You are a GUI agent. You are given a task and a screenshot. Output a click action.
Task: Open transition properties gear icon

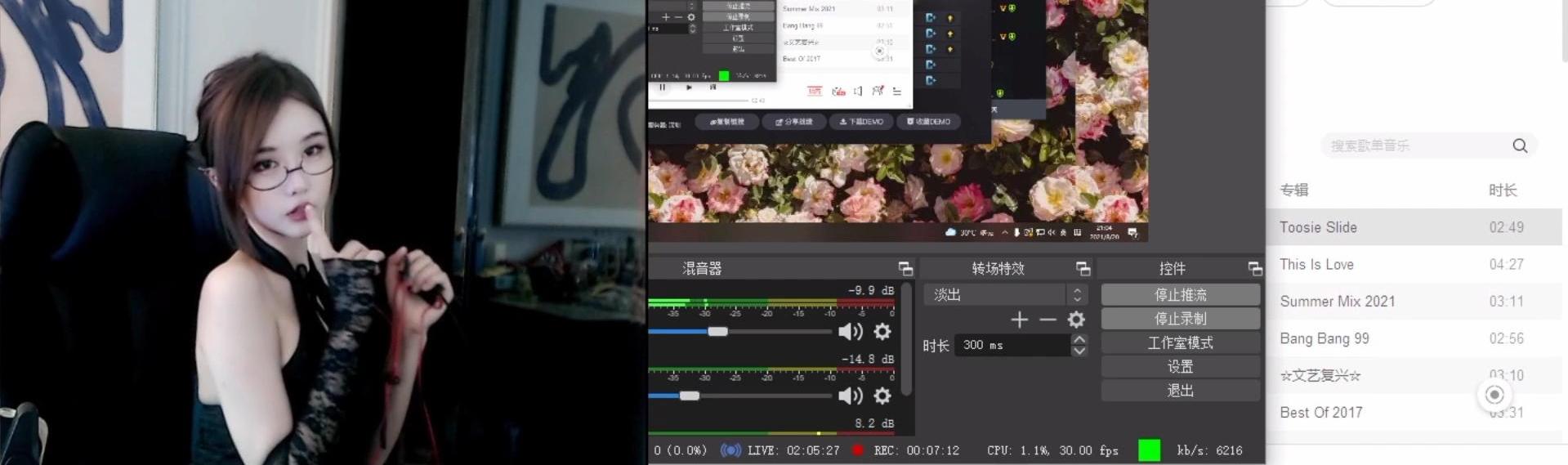point(1076,320)
